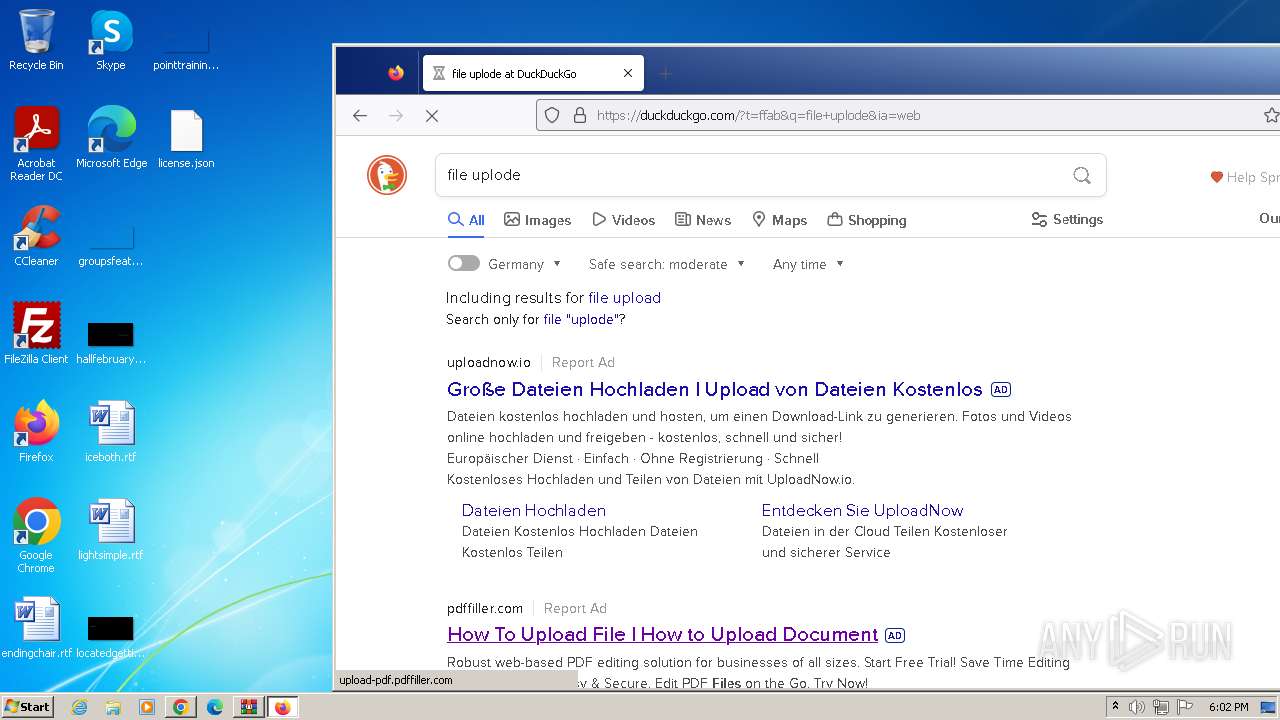Click the search magnifier icon
The width and height of the screenshot is (1280, 720).
1082,175
